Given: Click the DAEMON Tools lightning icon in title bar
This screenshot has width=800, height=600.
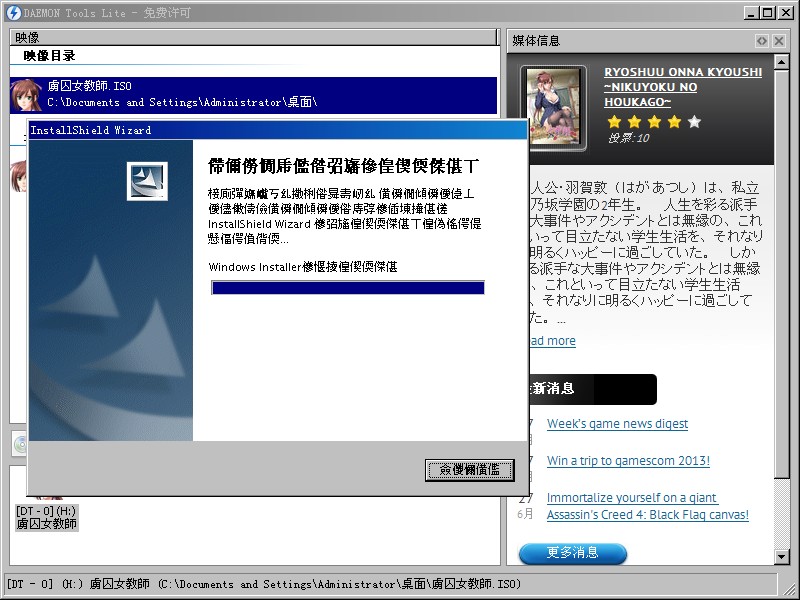Looking at the screenshot, I should pyautogui.click(x=14, y=12).
